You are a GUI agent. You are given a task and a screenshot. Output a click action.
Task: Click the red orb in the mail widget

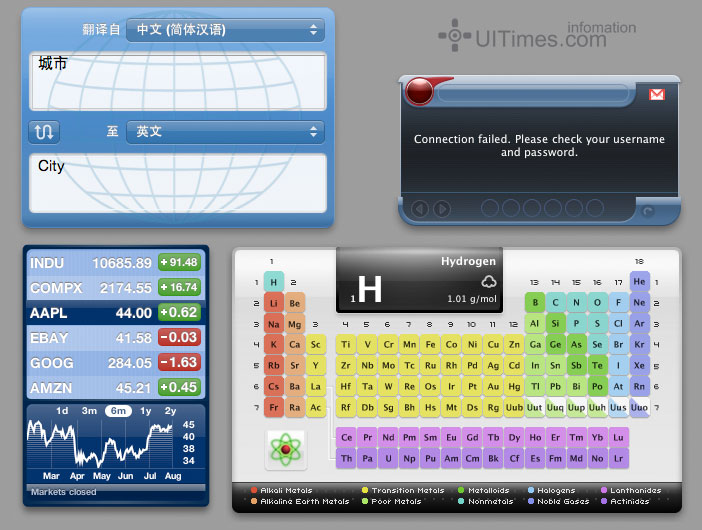coord(419,92)
